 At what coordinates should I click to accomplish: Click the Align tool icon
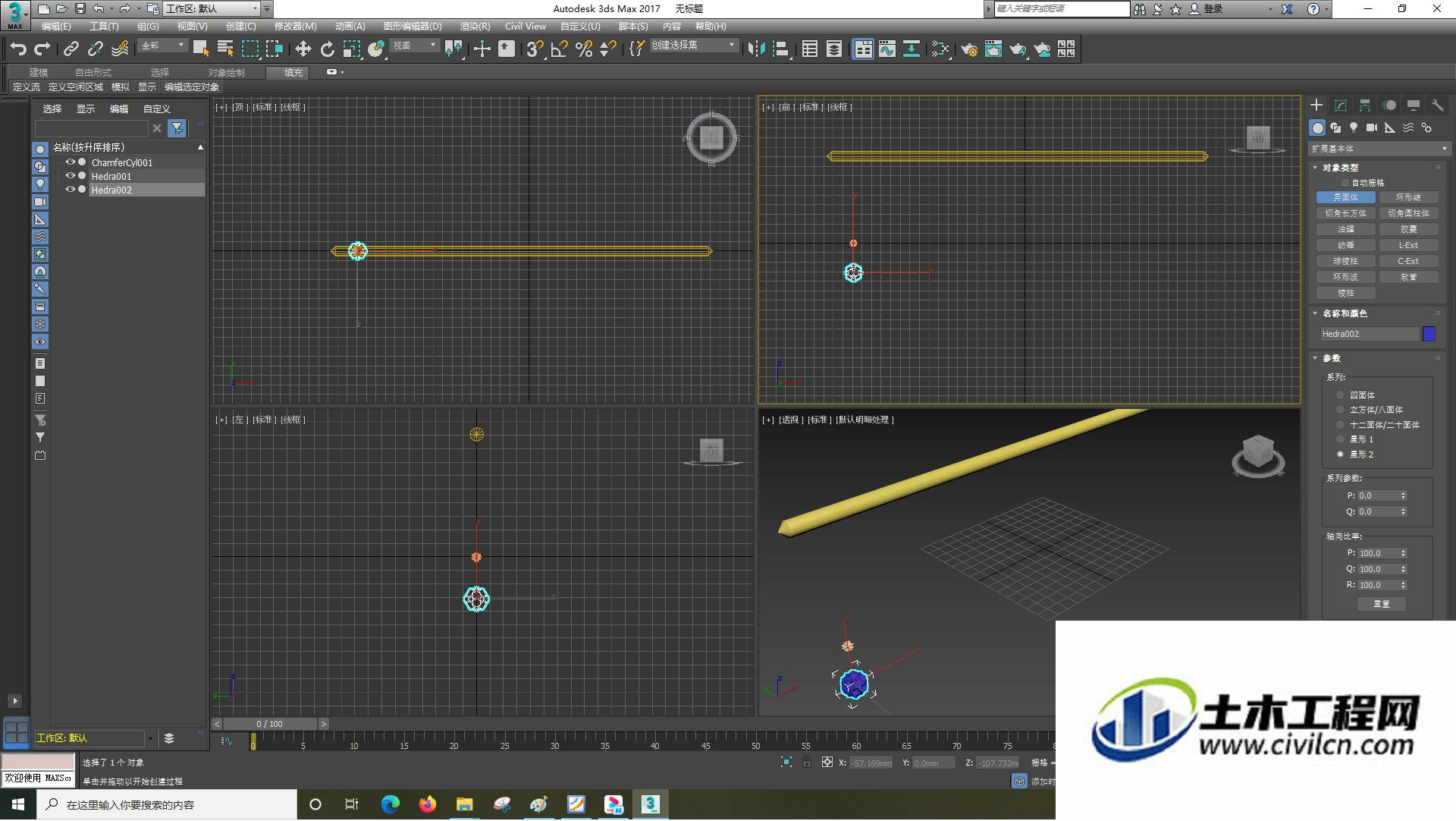781,49
